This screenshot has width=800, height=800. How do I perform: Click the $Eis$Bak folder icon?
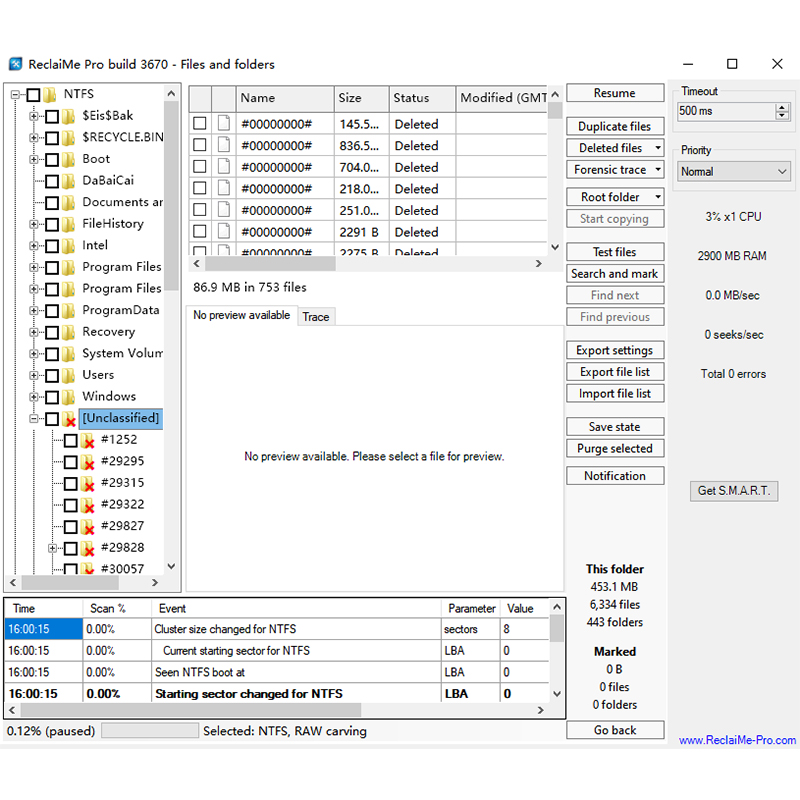(x=68, y=116)
